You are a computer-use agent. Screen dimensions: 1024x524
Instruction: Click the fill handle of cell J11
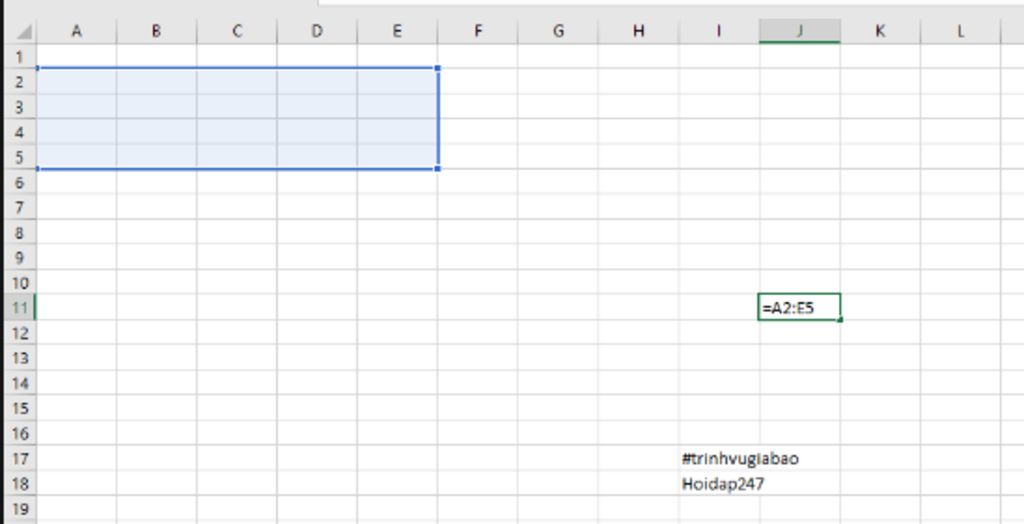841,320
